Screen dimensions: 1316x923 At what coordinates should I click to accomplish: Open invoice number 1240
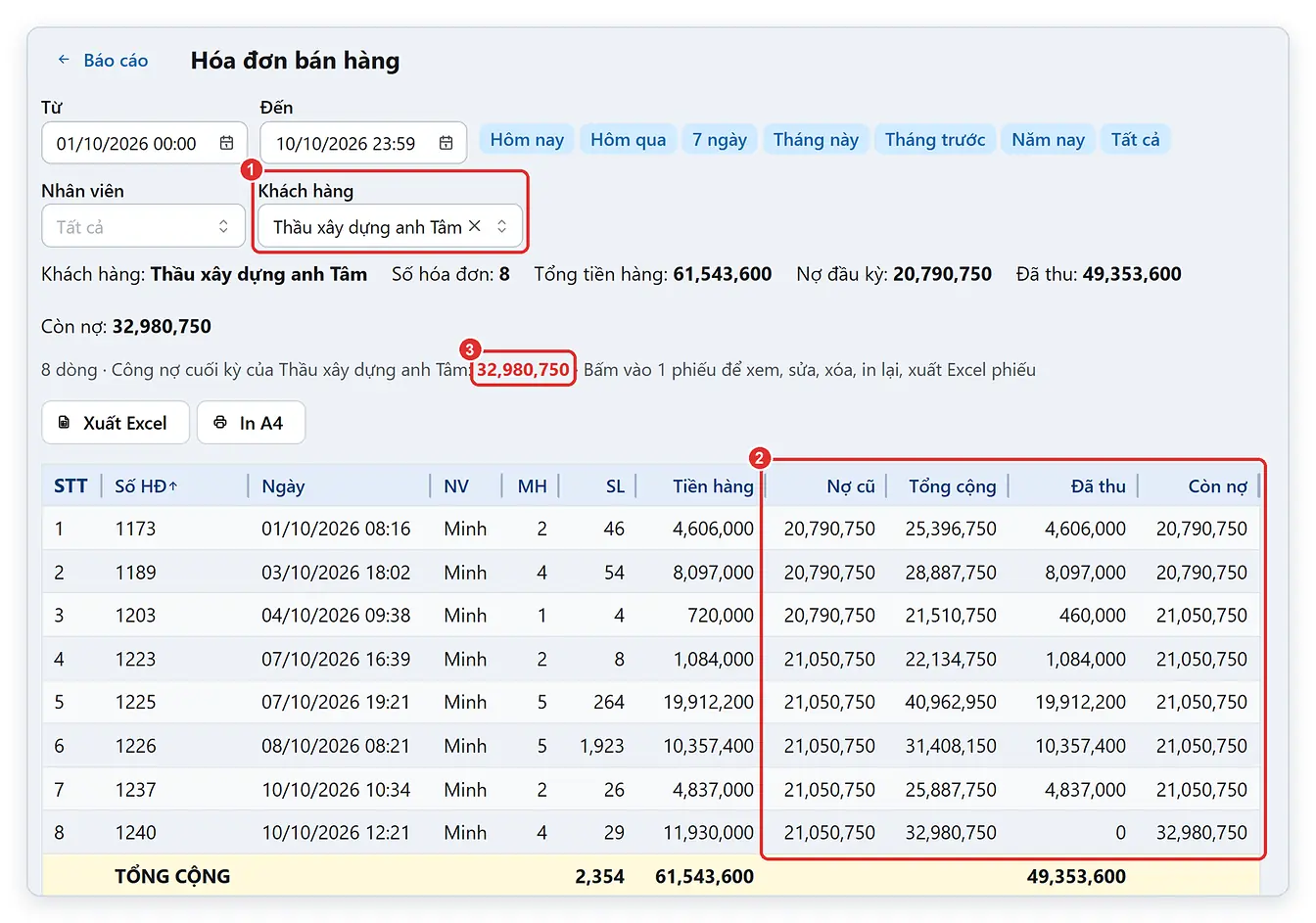click(x=135, y=832)
